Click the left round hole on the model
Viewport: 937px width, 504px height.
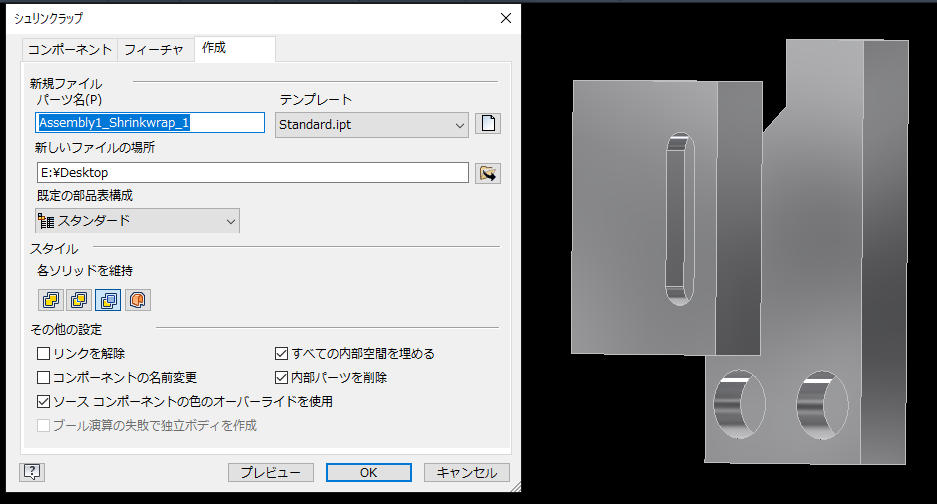click(739, 404)
